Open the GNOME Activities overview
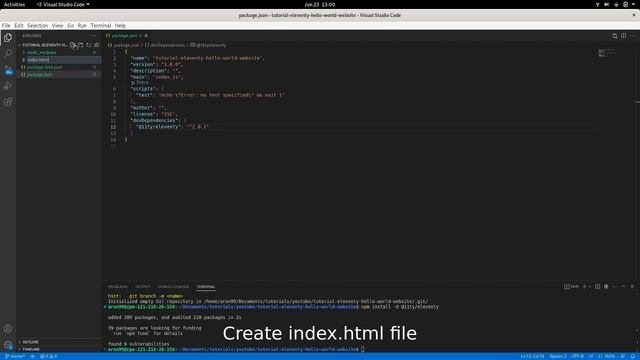This screenshot has height=360, width=640. coord(14,4)
